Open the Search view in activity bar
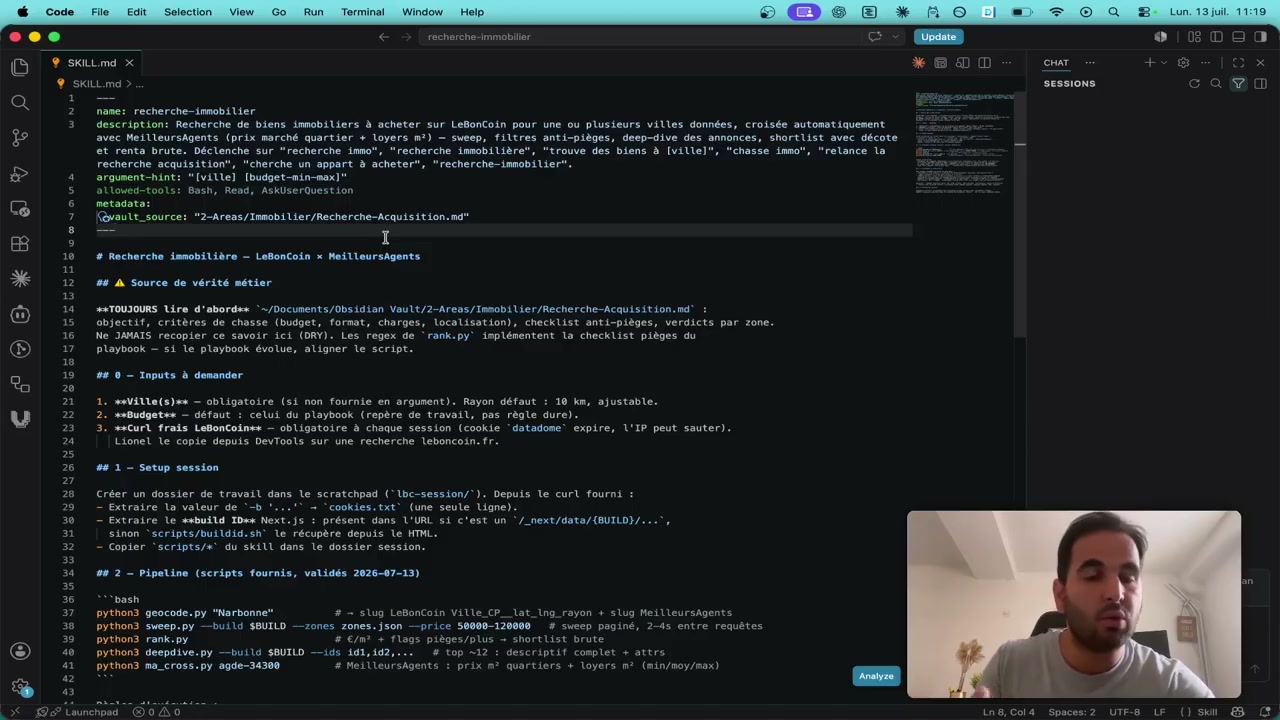This screenshot has width=1280, height=720. (20, 102)
